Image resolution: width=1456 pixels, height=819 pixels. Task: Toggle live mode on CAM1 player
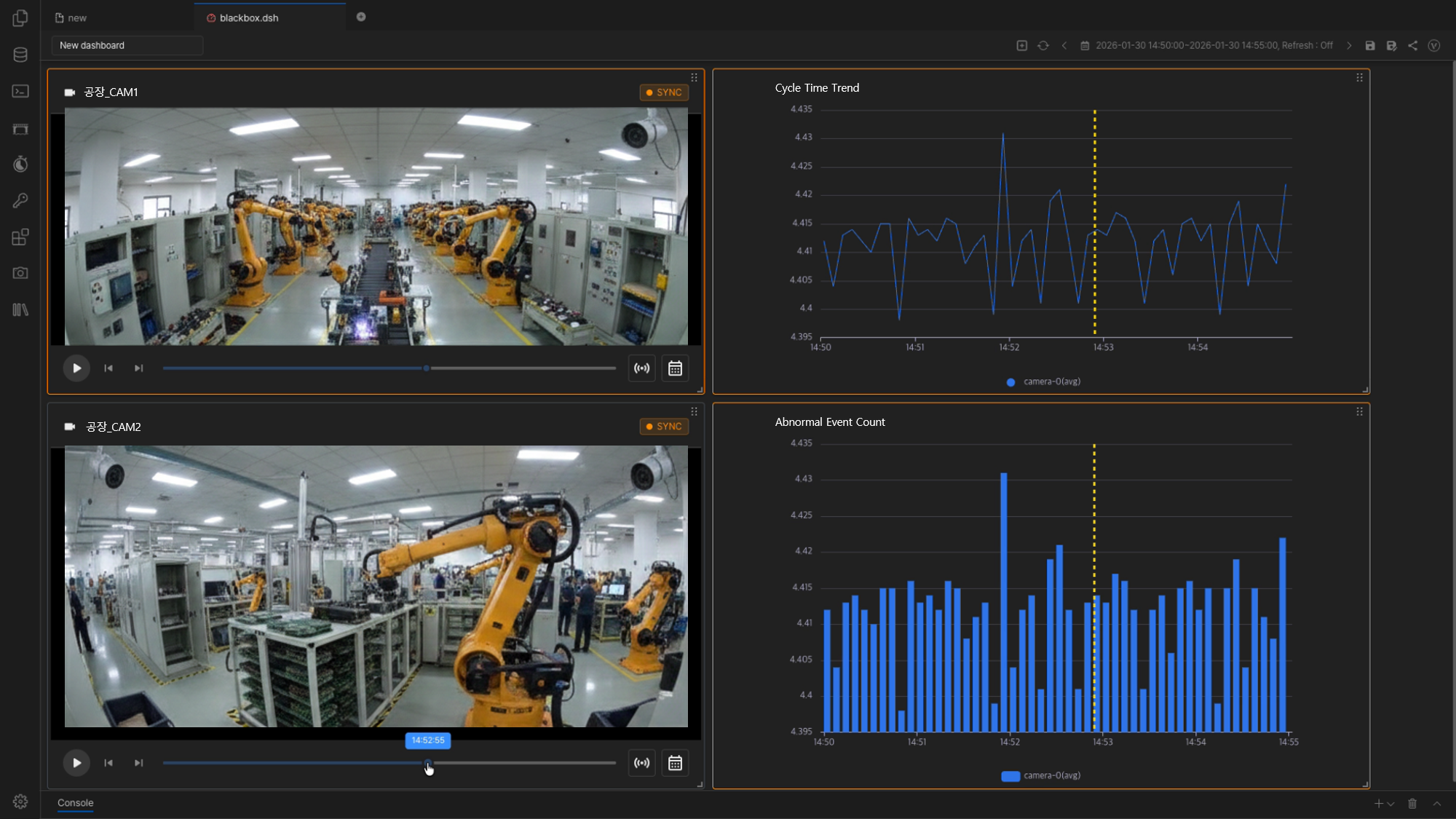coord(641,368)
